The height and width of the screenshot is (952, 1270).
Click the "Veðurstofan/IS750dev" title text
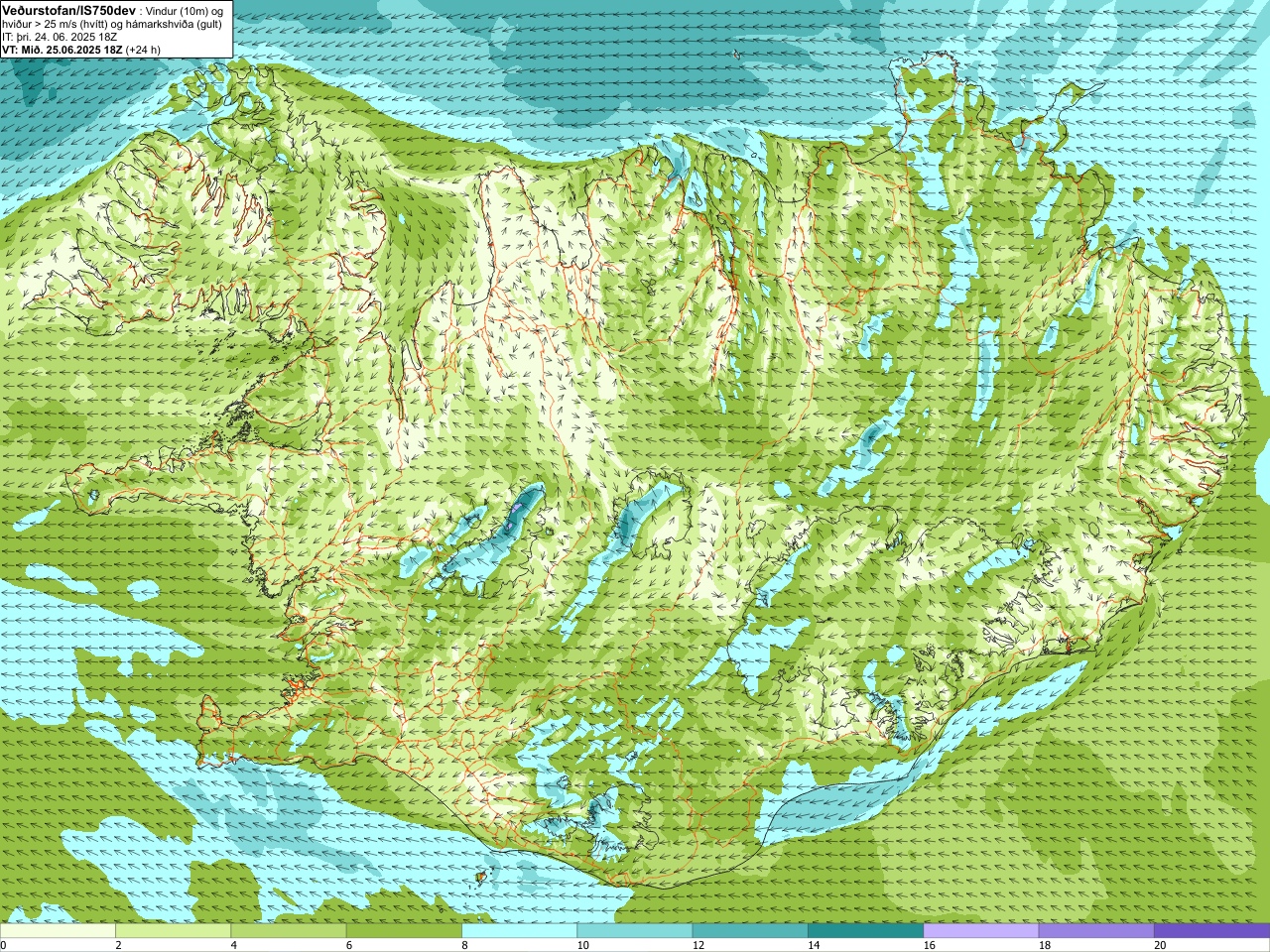pyautogui.click(x=68, y=9)
